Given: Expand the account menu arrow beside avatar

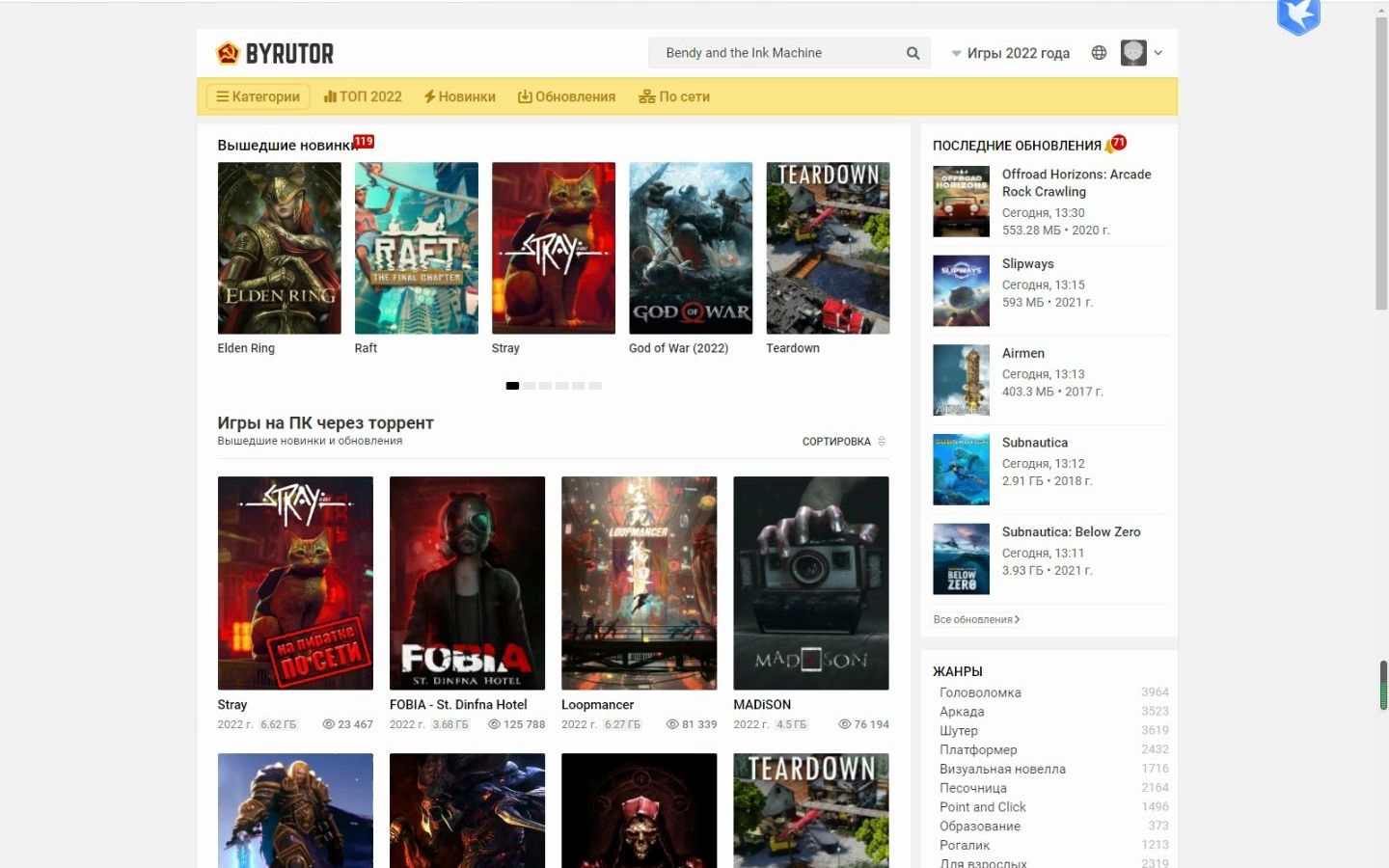Looking at the screenshot, I should pos(1157,53).
